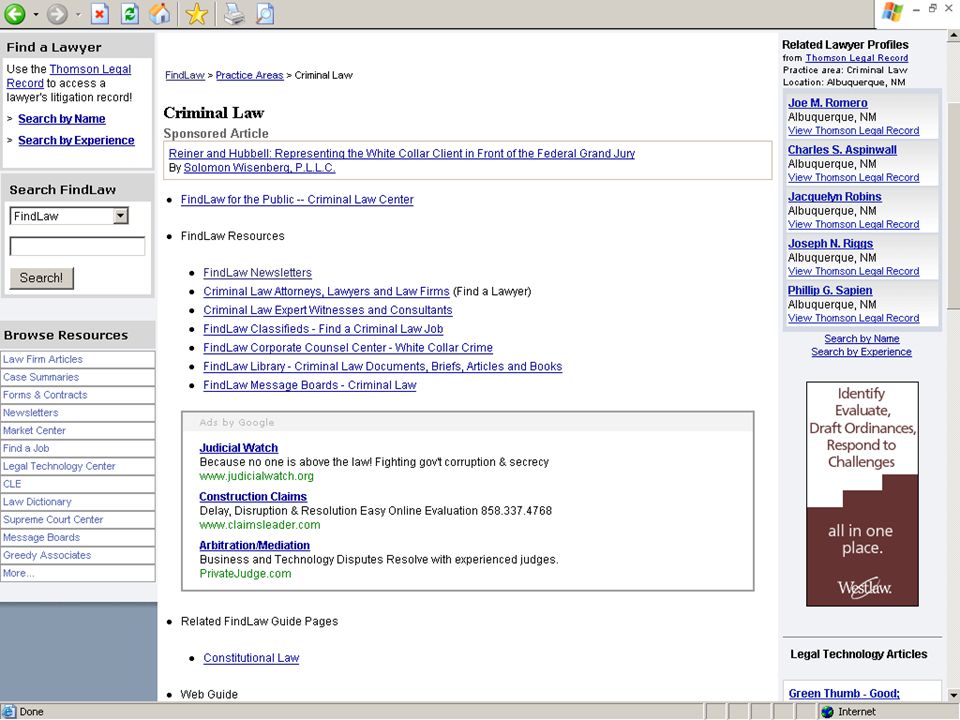Click Search by Name under lawyer profiles

click(861, 339)
